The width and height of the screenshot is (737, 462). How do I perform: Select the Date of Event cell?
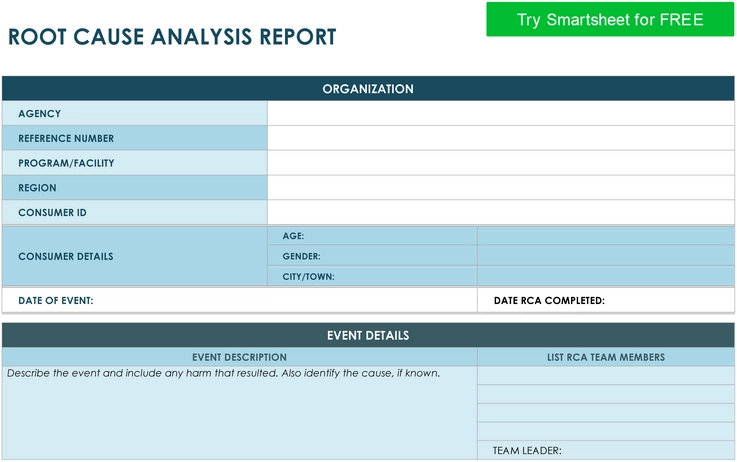point(240,300)
